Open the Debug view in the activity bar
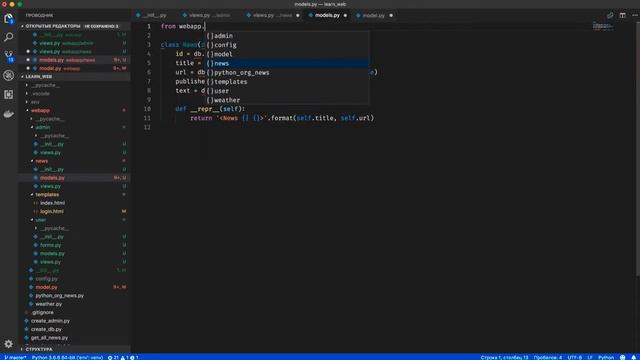 9,76
